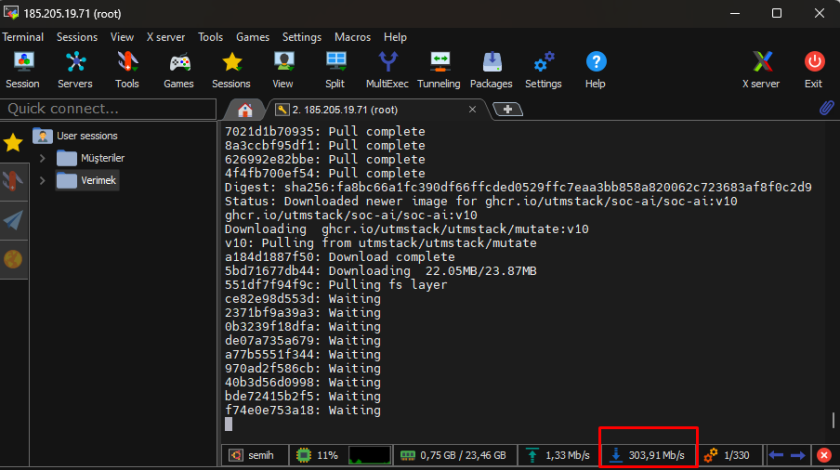Click the Quick connect input field
Viewport: 840px width, 470px height.
coord(108,108)
